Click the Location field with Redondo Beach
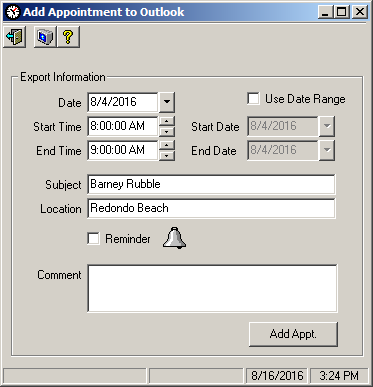373x387 pixels. [x=211, y=208]
